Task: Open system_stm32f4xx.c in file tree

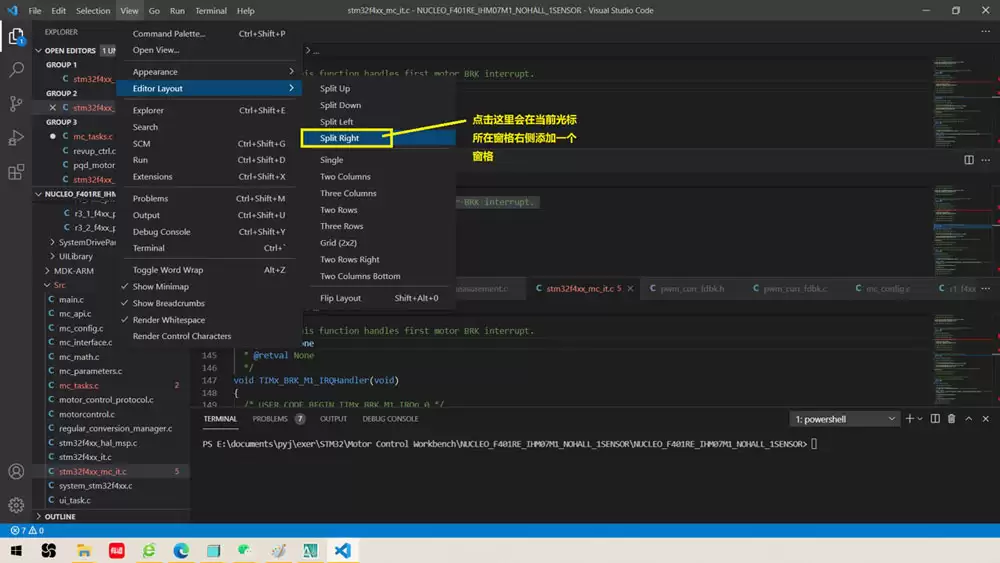Action: pos(96,486)
